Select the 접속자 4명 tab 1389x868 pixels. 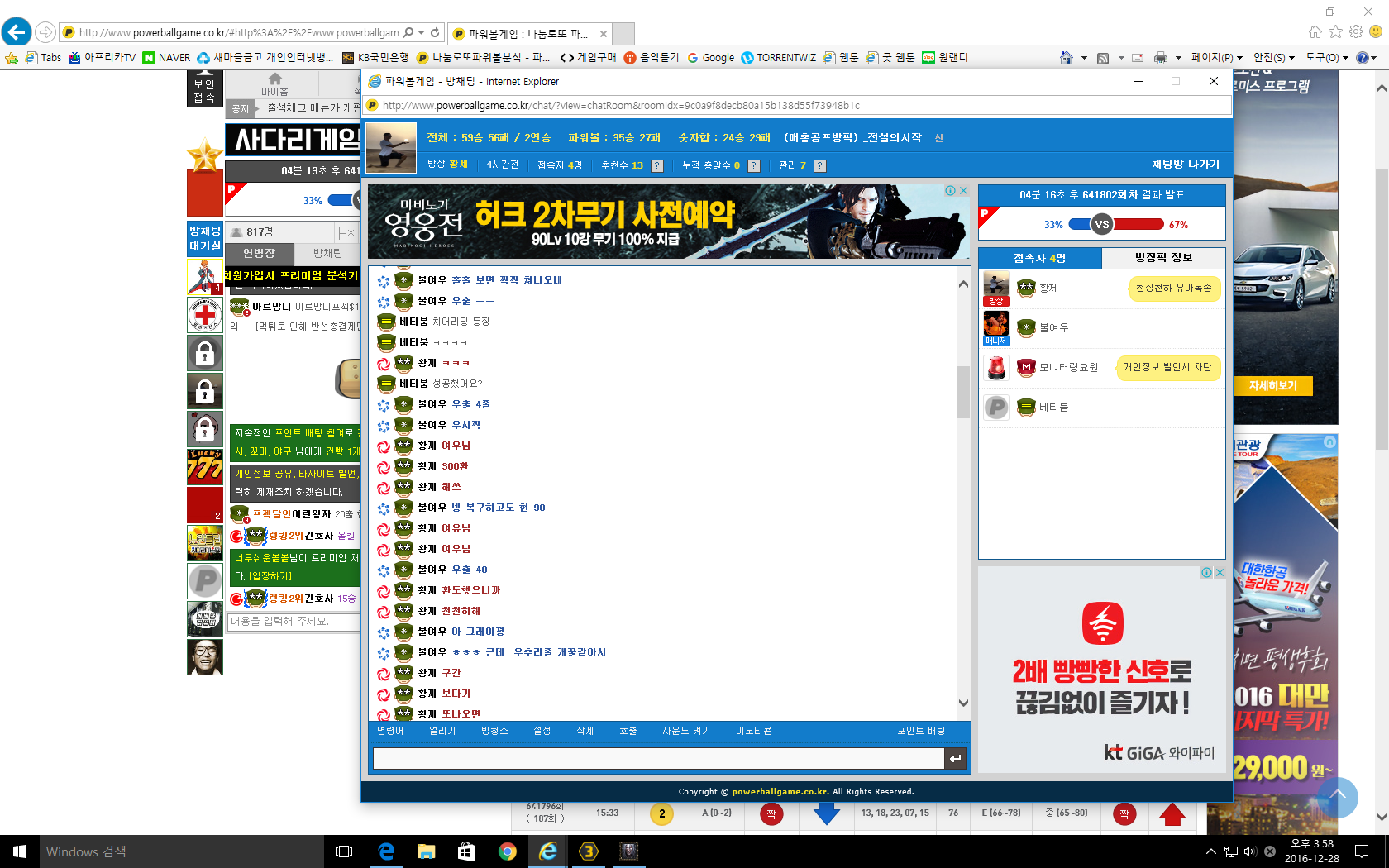tap(1039, 259)
